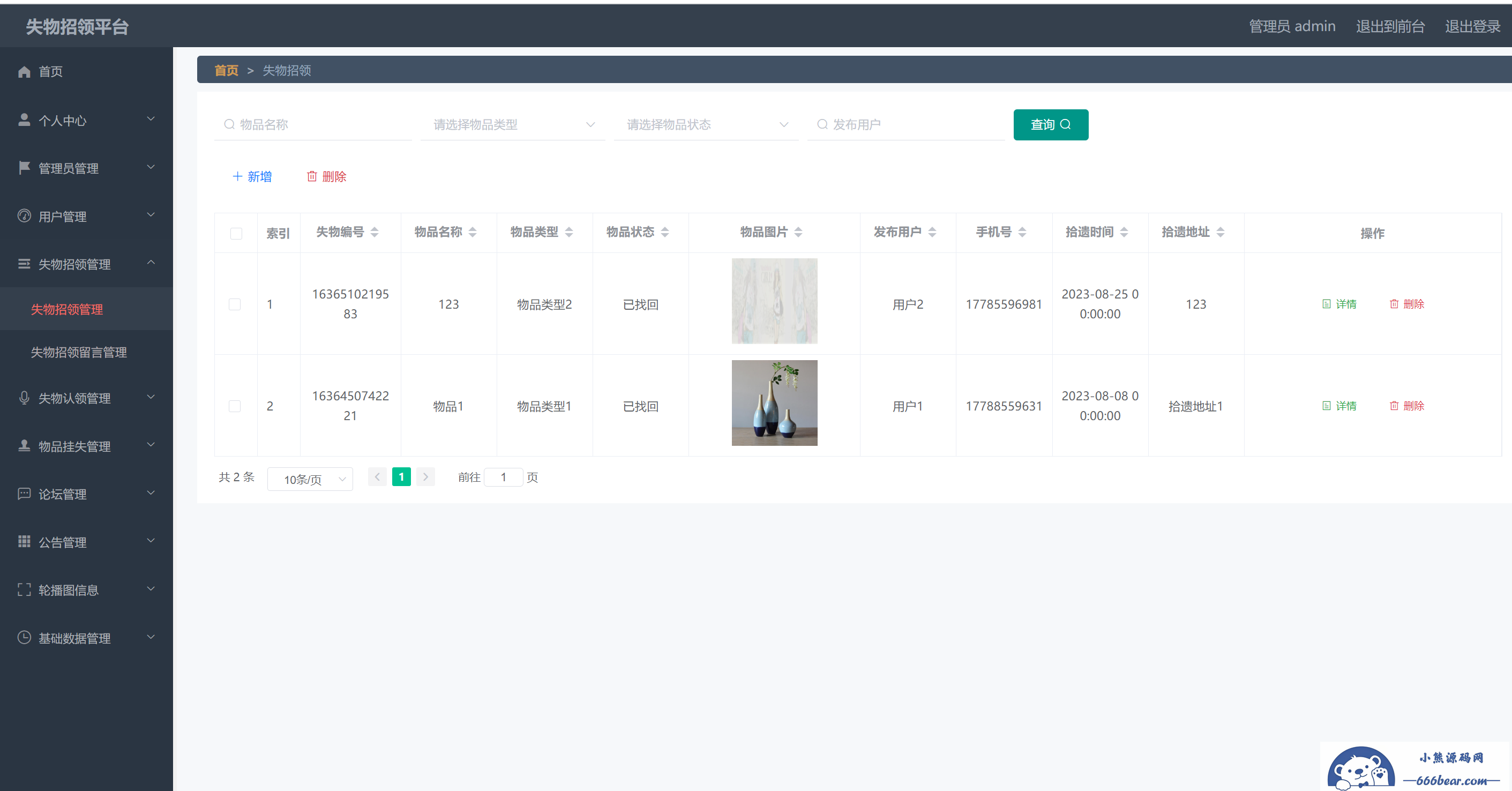1512x791 pixels.
Task: Collapse the 失物招领管理 menu chevron
Action: pyautogui.click(x=151, y=263)
